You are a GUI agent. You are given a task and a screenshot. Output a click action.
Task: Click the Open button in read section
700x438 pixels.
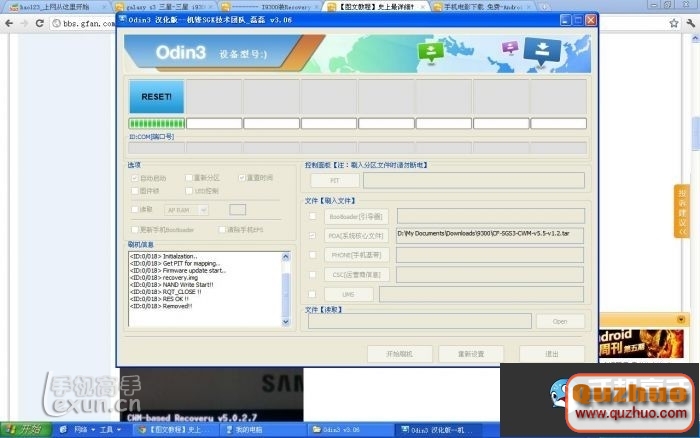[560, 321]
